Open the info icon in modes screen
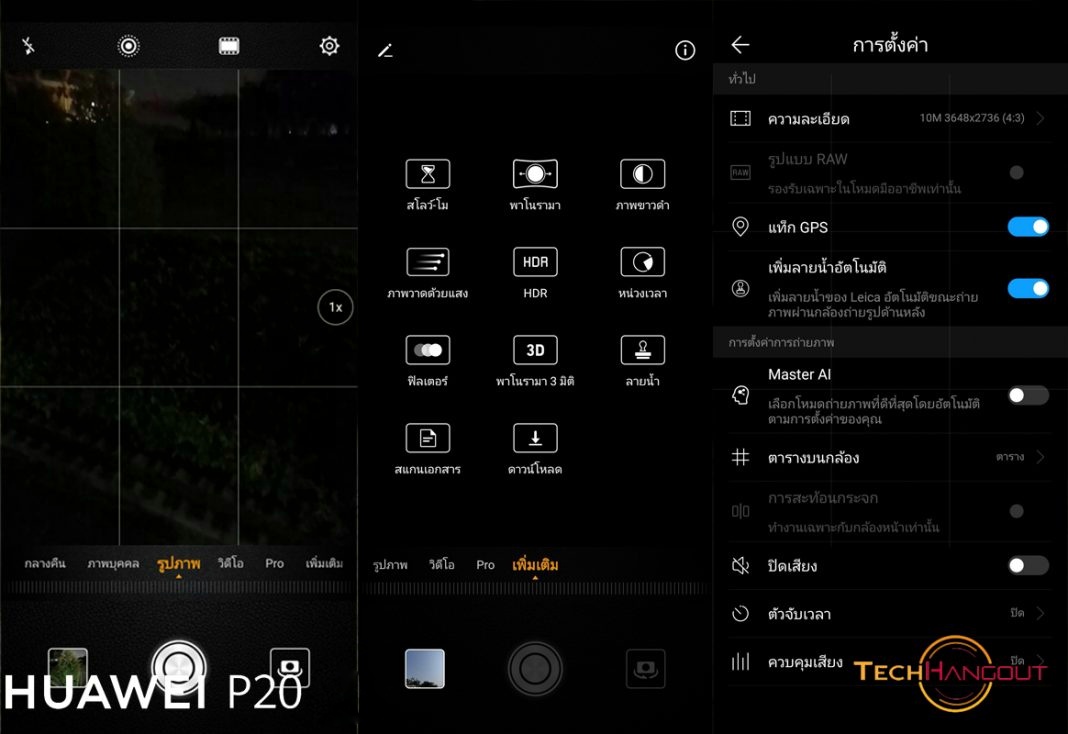 click(685, 50)
